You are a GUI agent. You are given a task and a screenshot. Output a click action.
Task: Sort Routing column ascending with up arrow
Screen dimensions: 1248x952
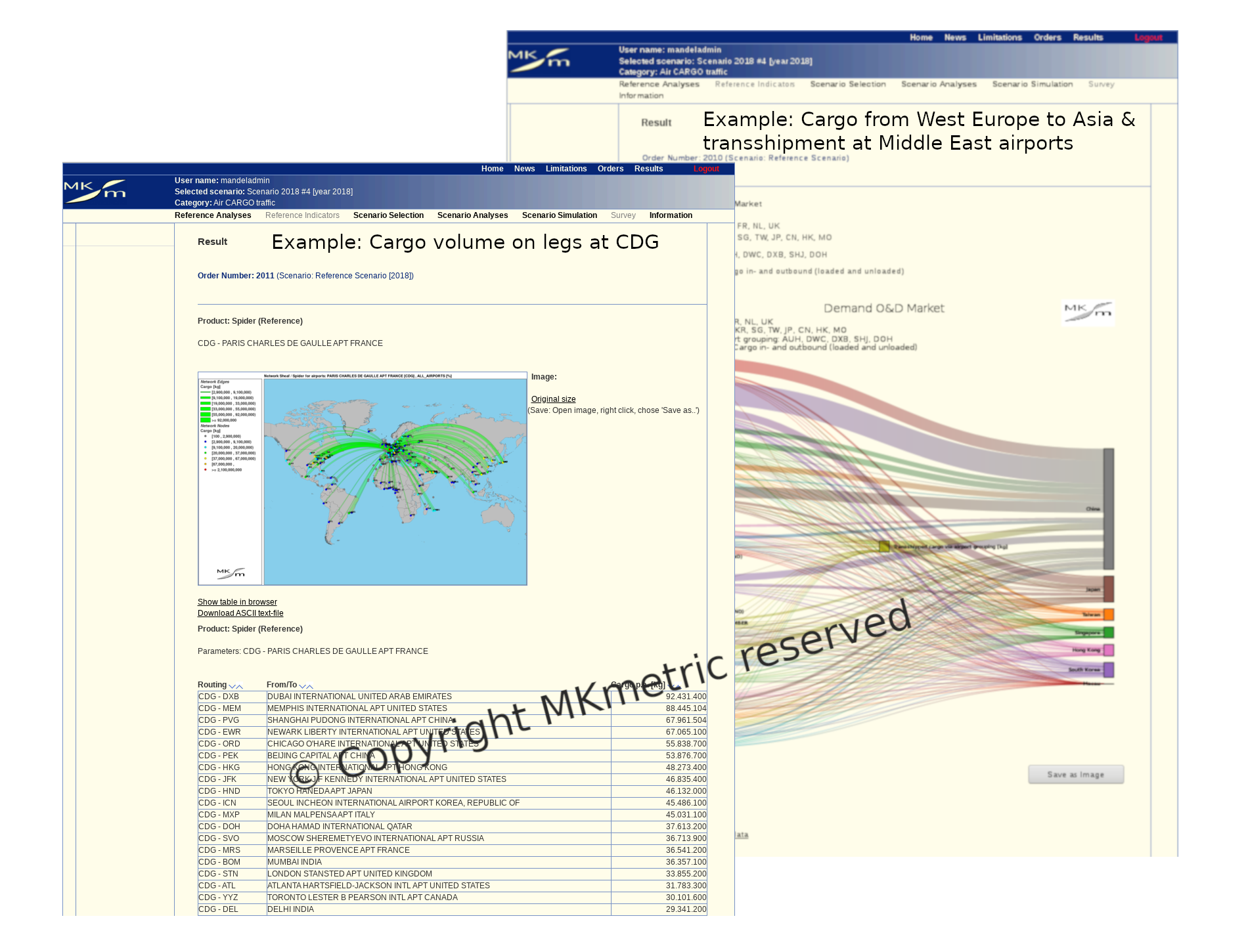(240, 686)
